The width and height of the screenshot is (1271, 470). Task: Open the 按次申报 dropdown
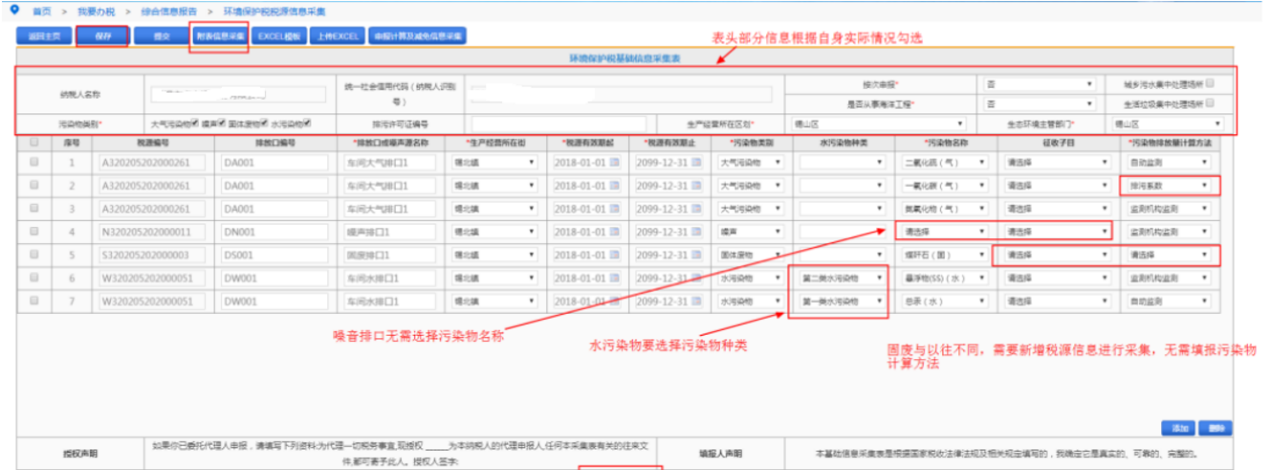tap(1040, 84)
